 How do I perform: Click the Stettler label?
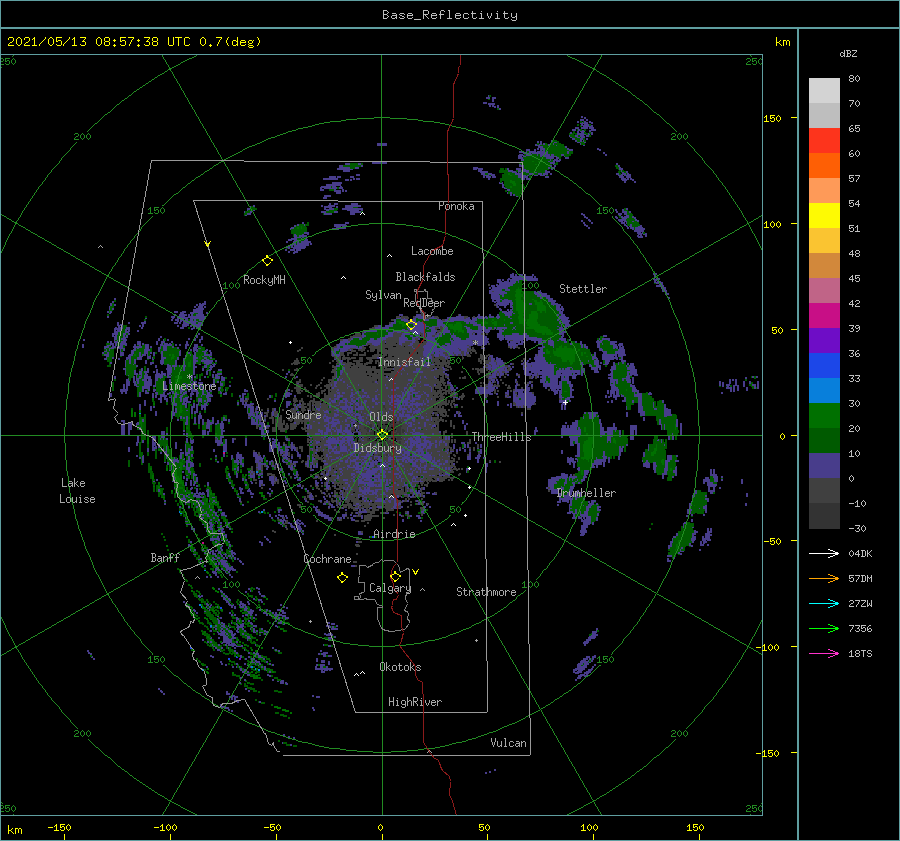(x=583, y=289)
